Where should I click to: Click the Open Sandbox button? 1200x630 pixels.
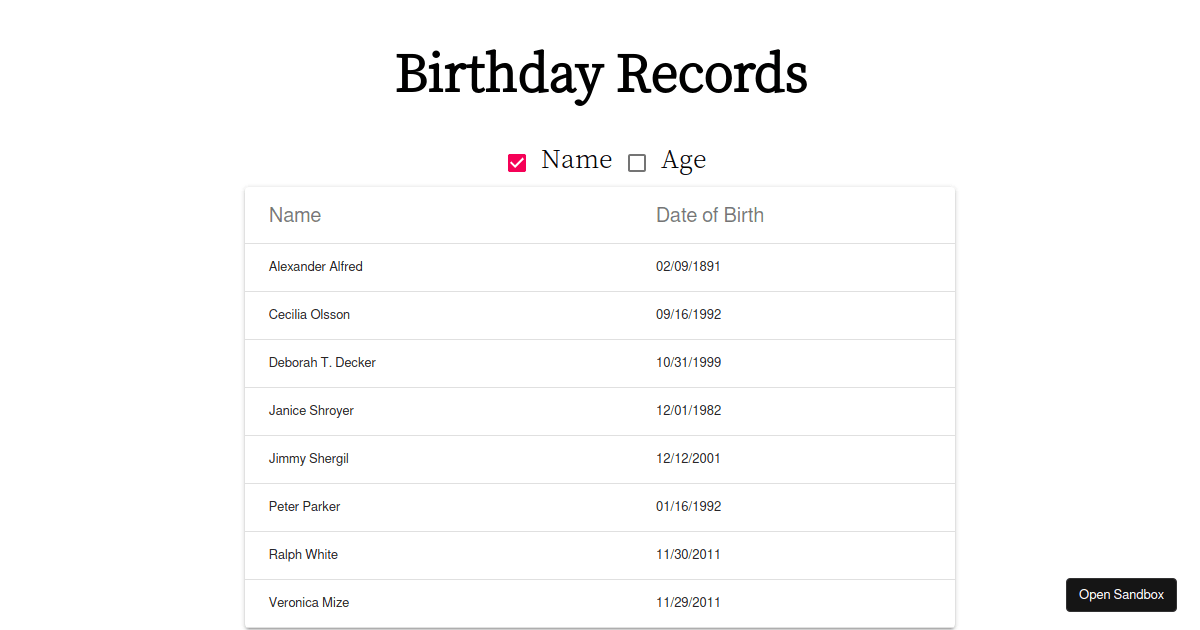click(x=1121, y=594)
